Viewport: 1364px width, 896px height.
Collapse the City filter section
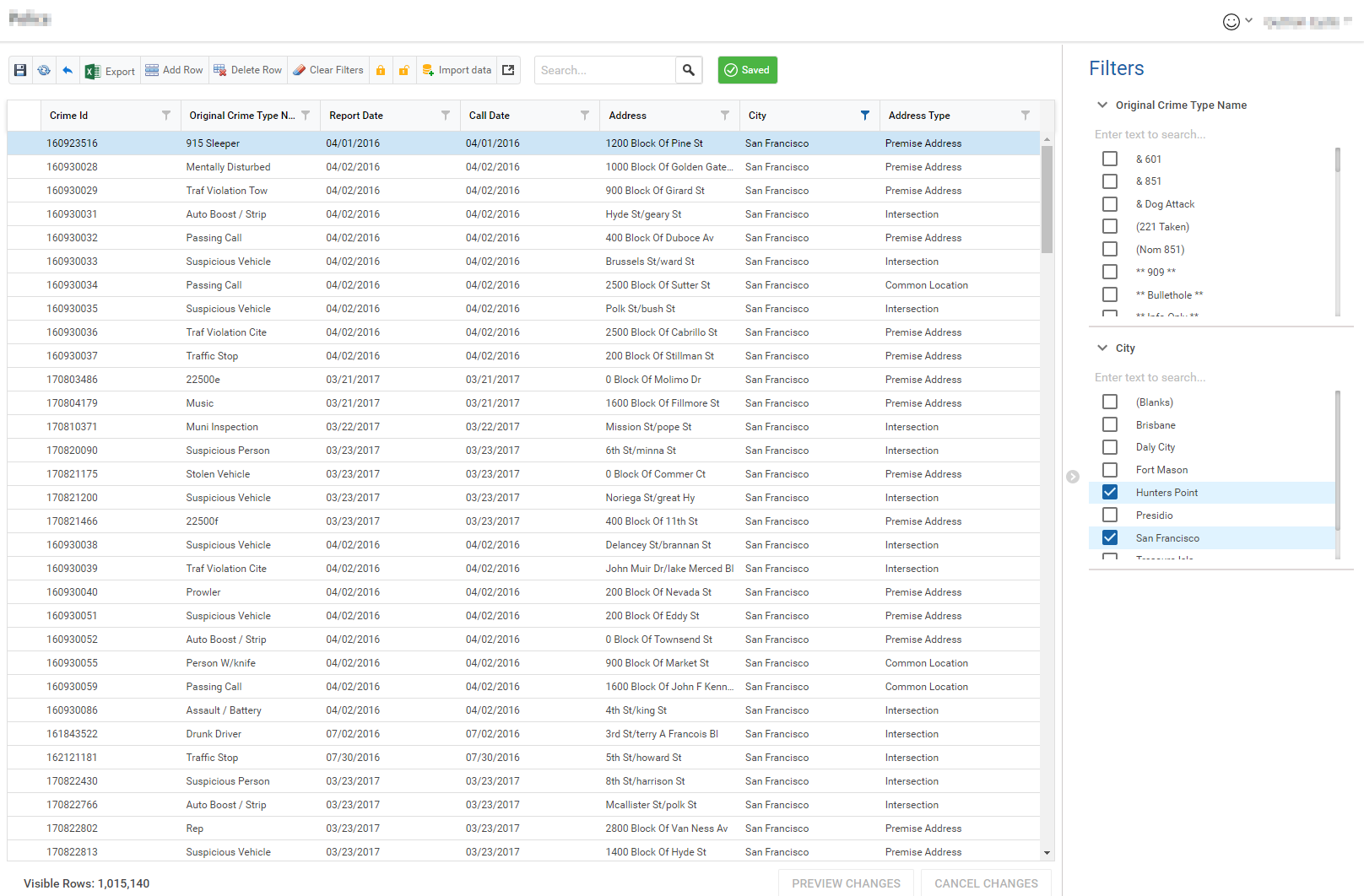[1102, 348]
